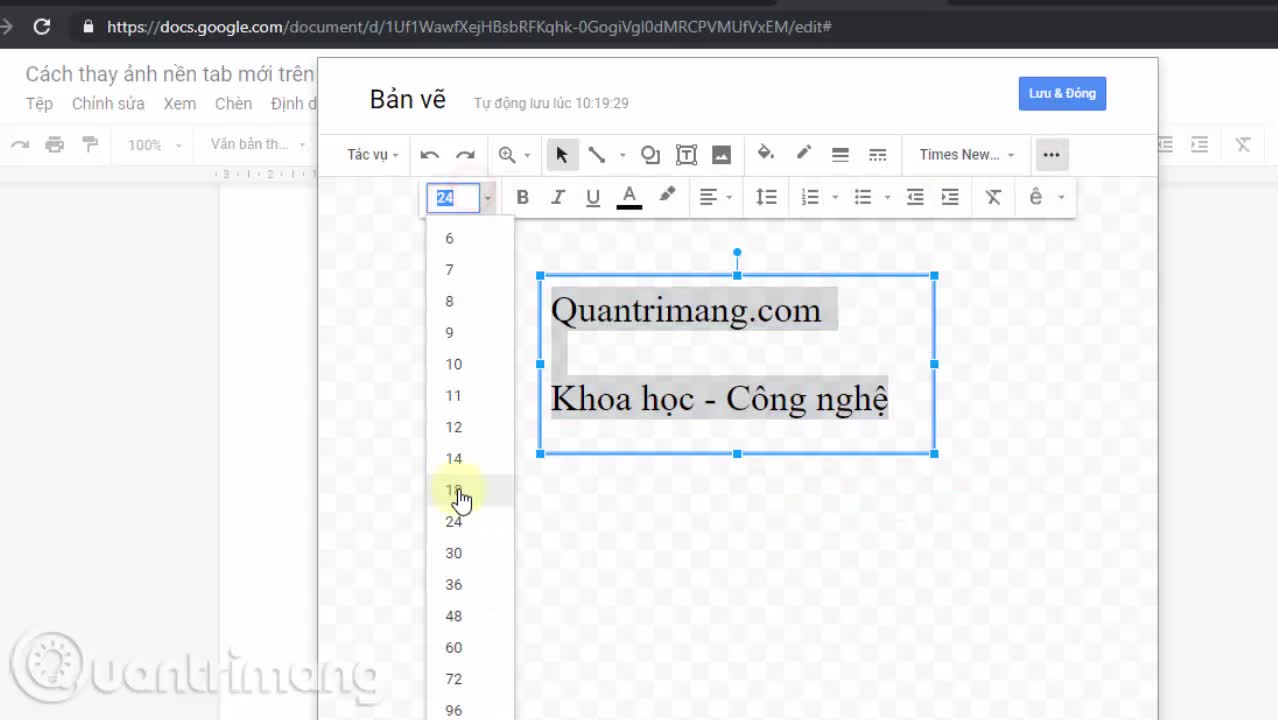Viewport: 1278px width, 720px height.
Task: Click the browser address bar URL
Action: pos(469,27)
